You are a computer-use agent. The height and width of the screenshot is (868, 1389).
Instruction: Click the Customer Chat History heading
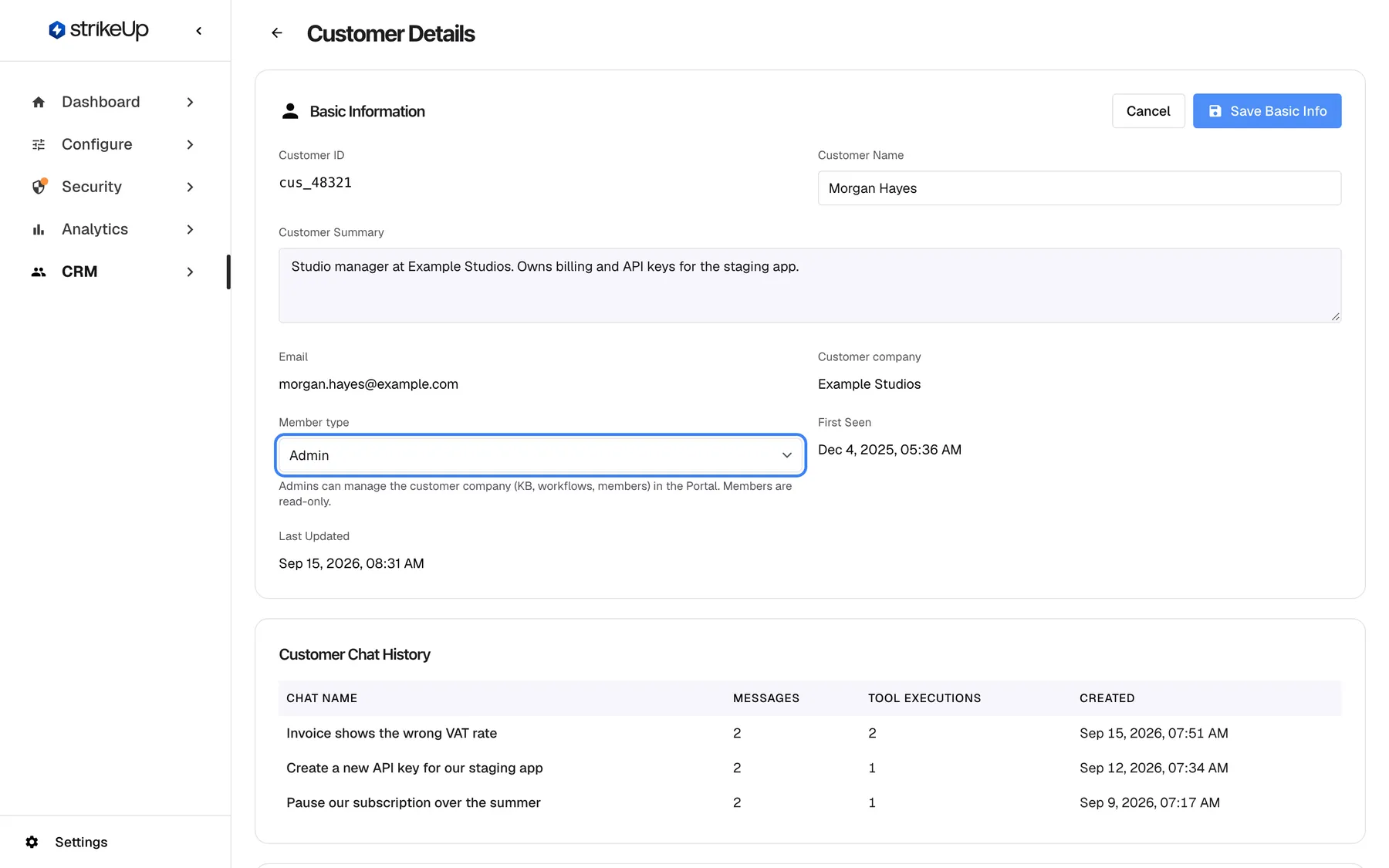tap(354, 654)
